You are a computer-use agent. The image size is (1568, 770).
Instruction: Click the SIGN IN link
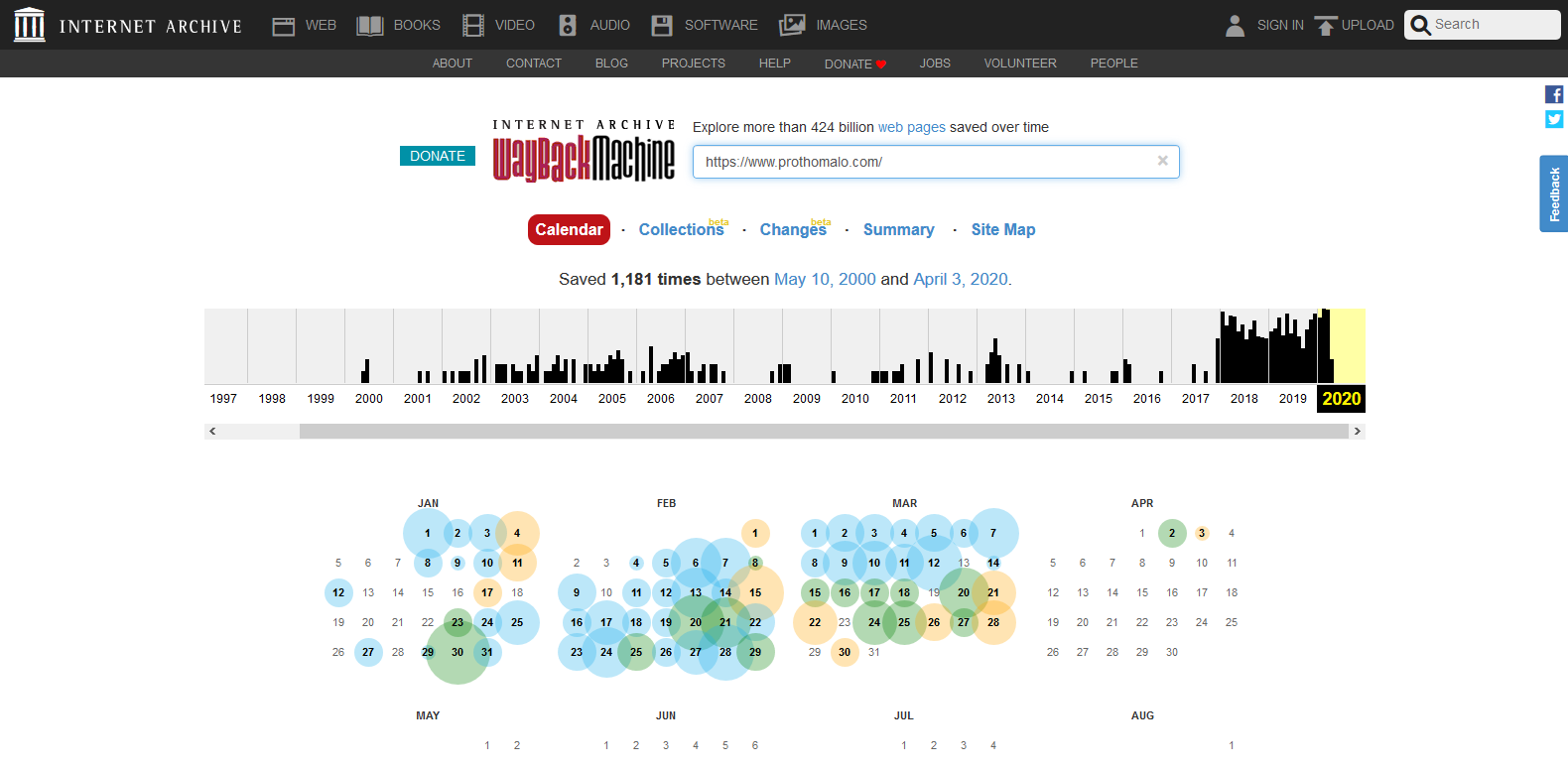pyautogui.click(x=1280, y=26)
